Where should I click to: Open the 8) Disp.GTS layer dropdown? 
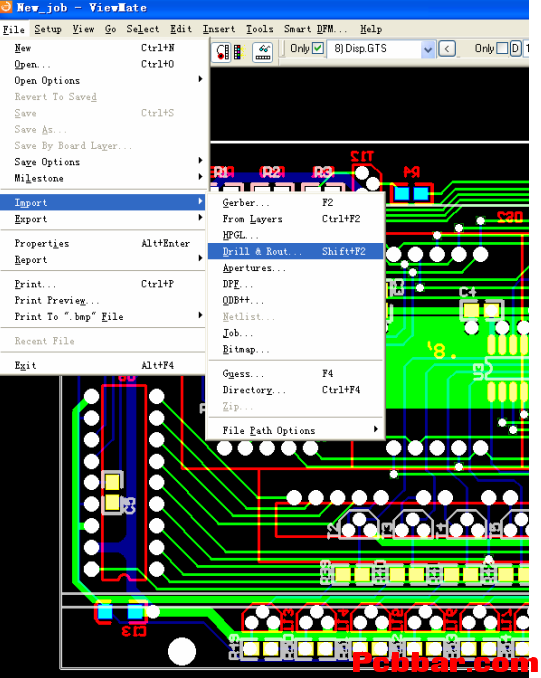pos(427,49)
